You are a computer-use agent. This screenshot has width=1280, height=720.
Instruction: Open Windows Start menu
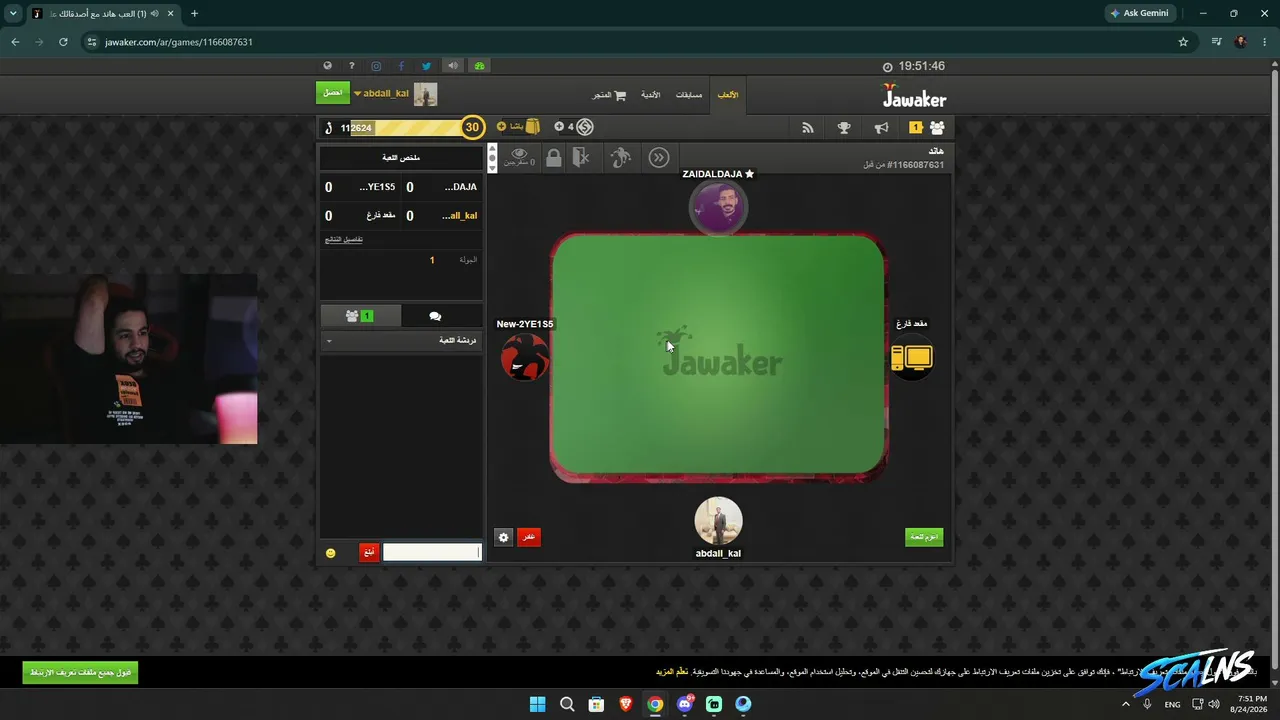(537, 704)
